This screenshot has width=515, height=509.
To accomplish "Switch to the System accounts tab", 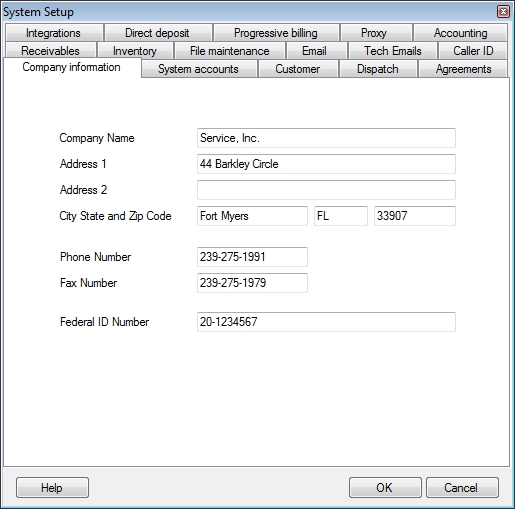I will (x=199, y=69).
